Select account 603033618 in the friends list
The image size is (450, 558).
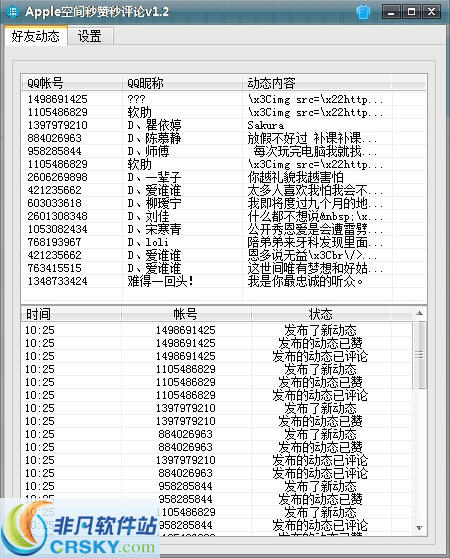tap(54, 203)
